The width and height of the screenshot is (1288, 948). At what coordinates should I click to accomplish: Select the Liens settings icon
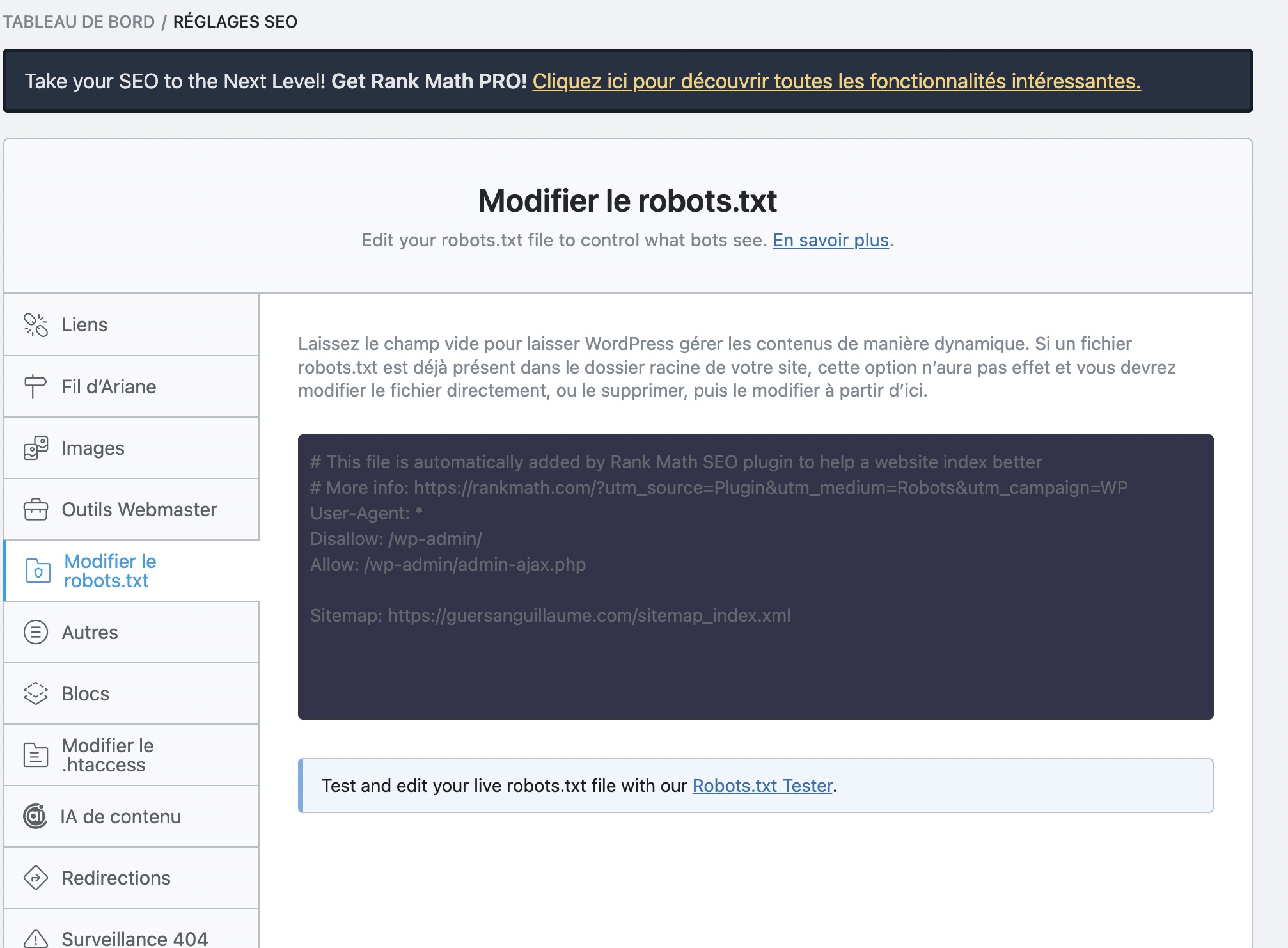click(x=35, y=324)
